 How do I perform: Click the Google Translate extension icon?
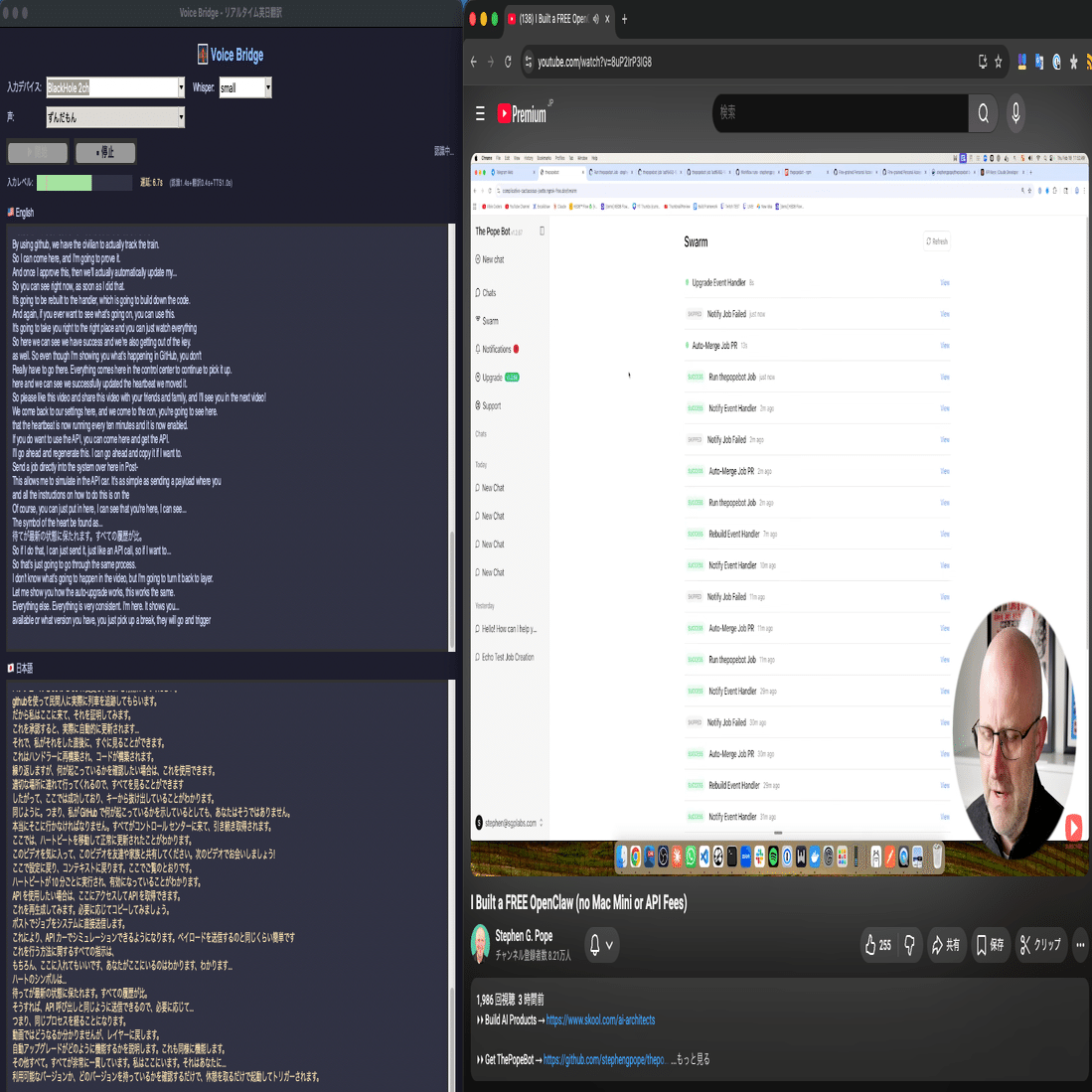coord(1039,62)
